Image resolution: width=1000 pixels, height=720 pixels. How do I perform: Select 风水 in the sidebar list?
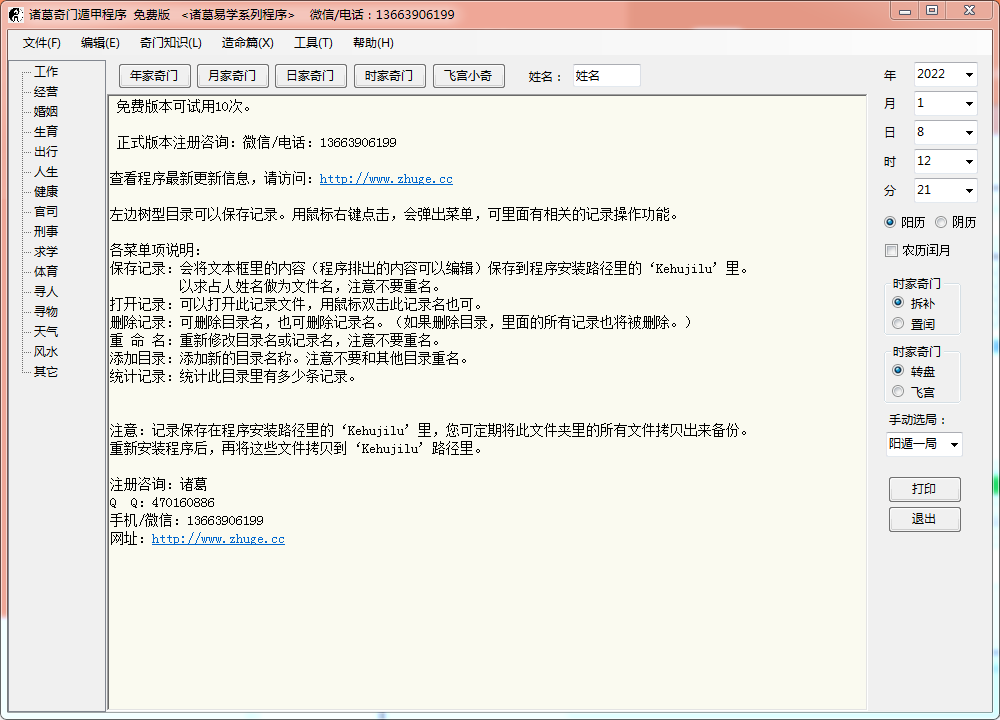[x=46, y=351]
